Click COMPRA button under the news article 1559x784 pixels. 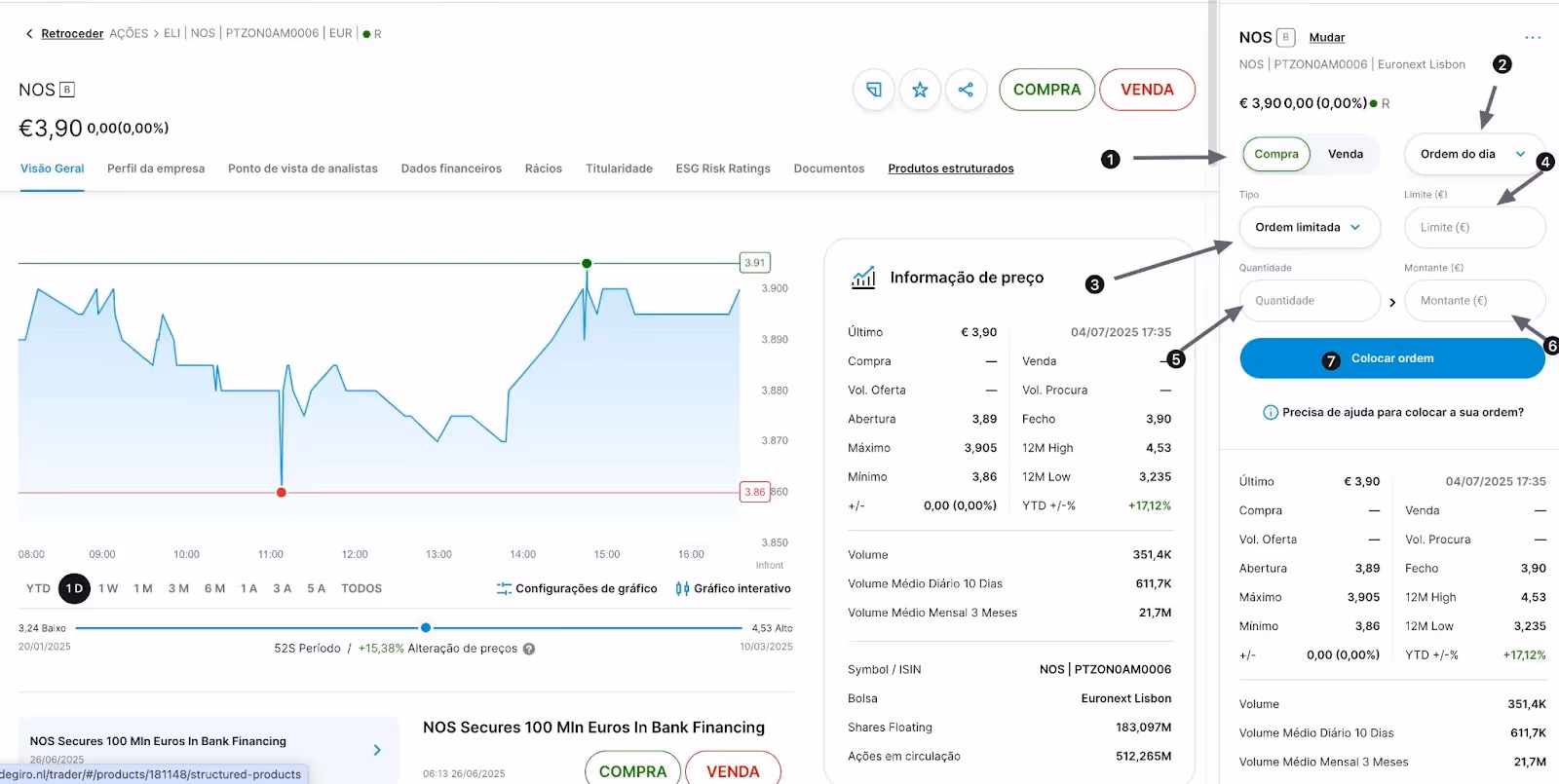[x=632, y=770]
